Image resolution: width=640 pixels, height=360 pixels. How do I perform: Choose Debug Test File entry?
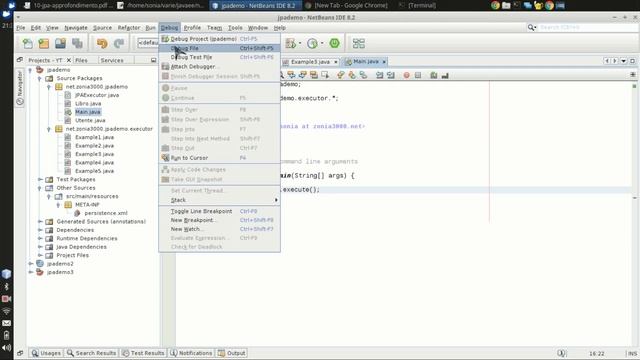(x=219, y=57)
